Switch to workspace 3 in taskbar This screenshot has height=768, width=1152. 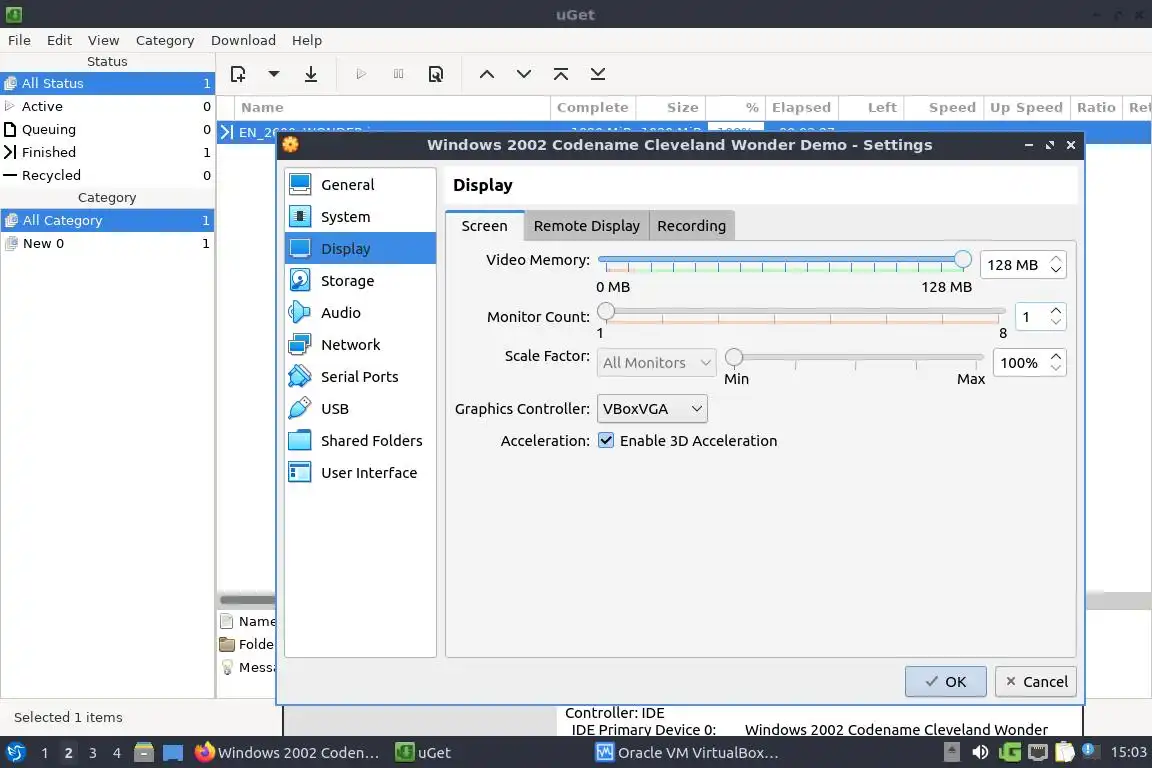pos(93,753)
